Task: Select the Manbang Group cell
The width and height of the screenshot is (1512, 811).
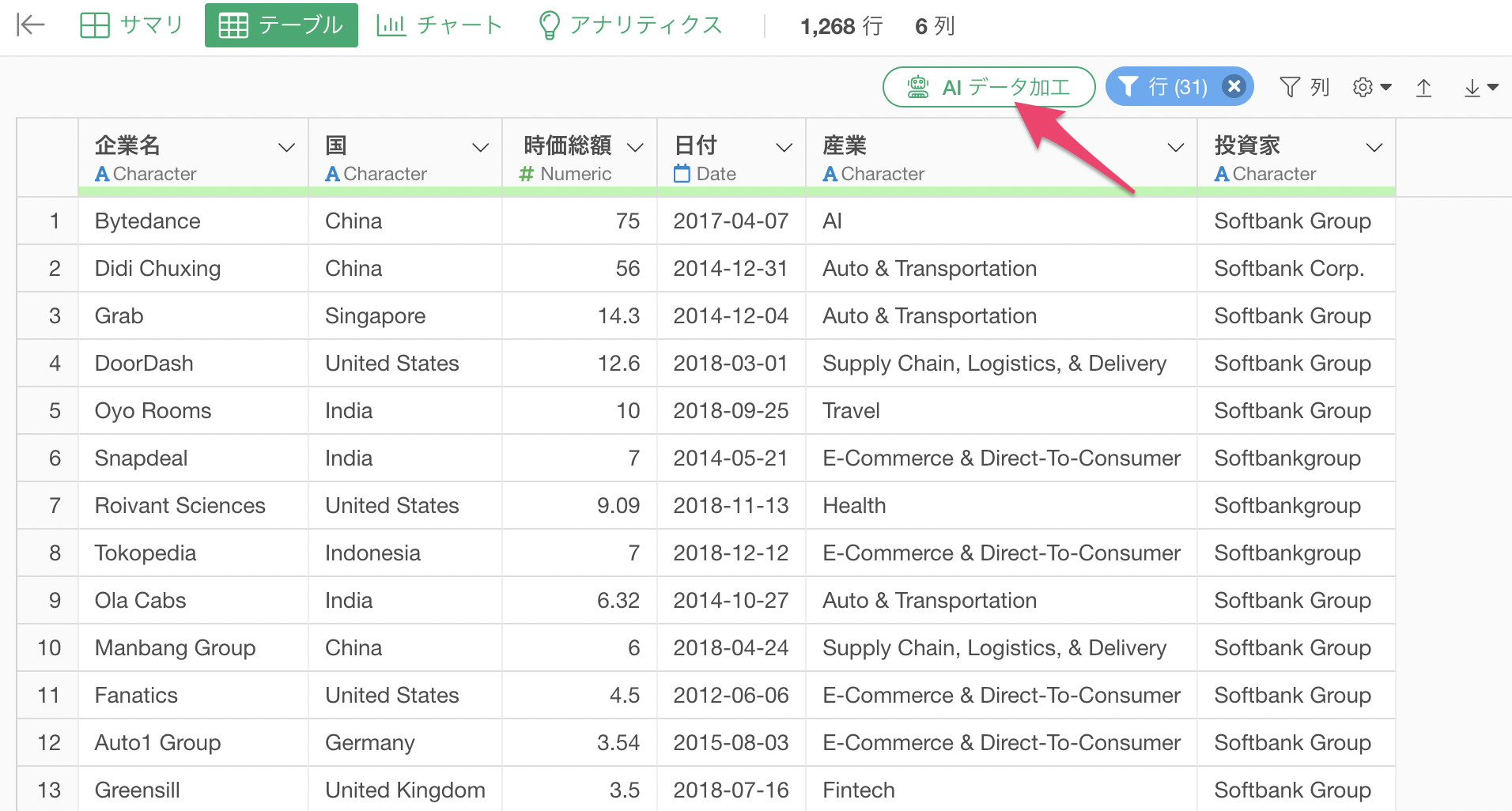Action: coord(193,648)
